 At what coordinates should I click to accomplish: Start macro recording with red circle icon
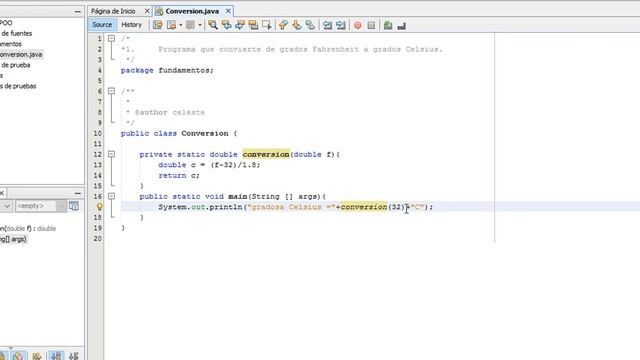click(x=358, y=25)
